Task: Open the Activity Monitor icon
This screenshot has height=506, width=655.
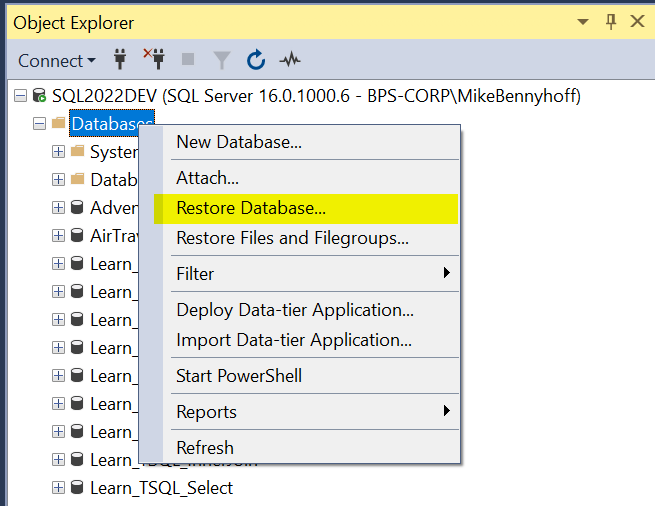Action: coord(290,60)
